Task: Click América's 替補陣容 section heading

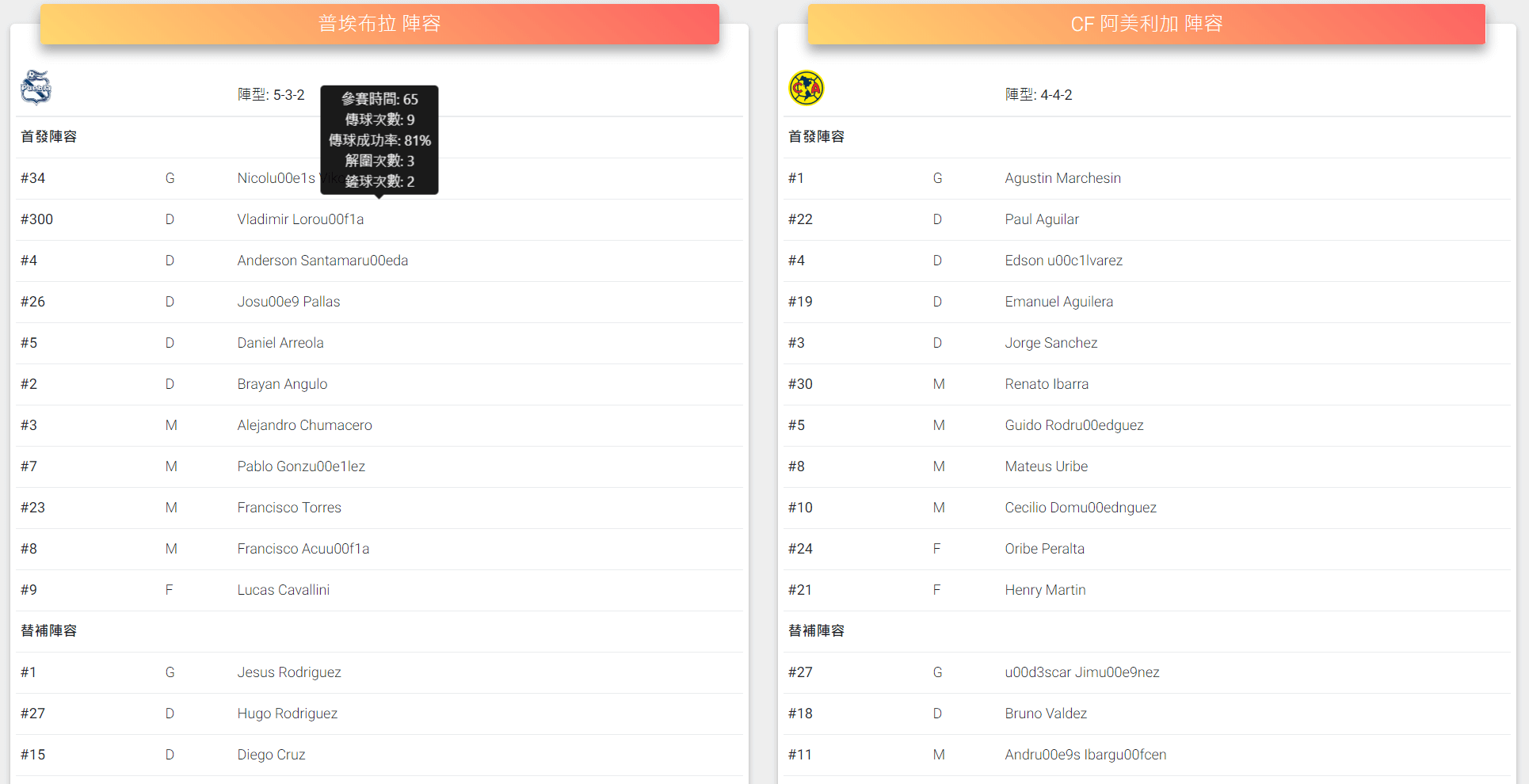Action: [816, 631]
